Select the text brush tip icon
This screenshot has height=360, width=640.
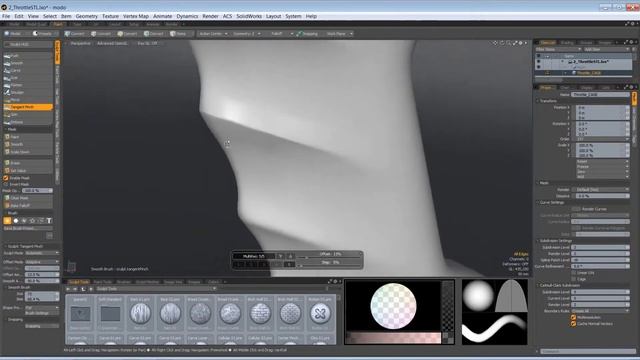[49, 221]
